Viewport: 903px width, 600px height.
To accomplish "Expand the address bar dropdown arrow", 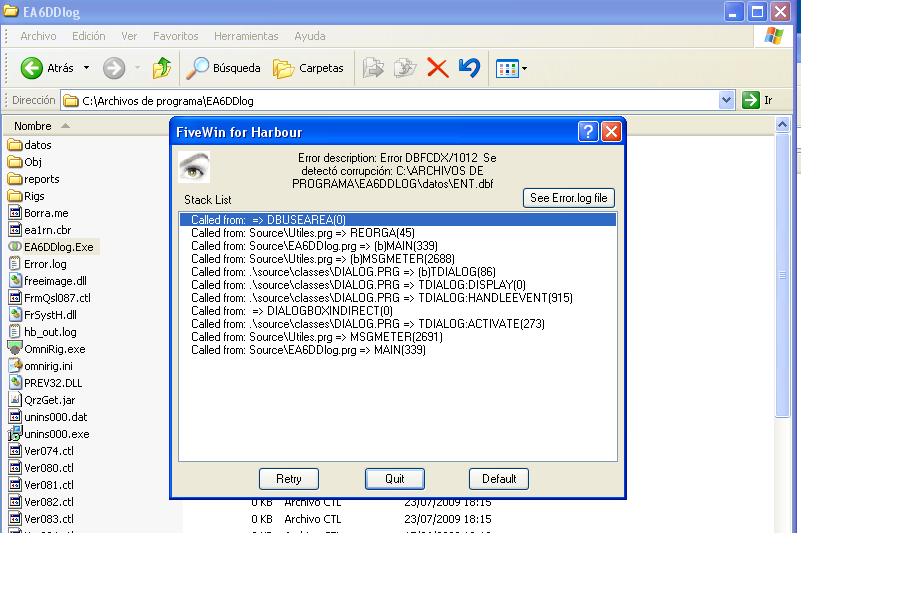I will (x=727, y=100).
